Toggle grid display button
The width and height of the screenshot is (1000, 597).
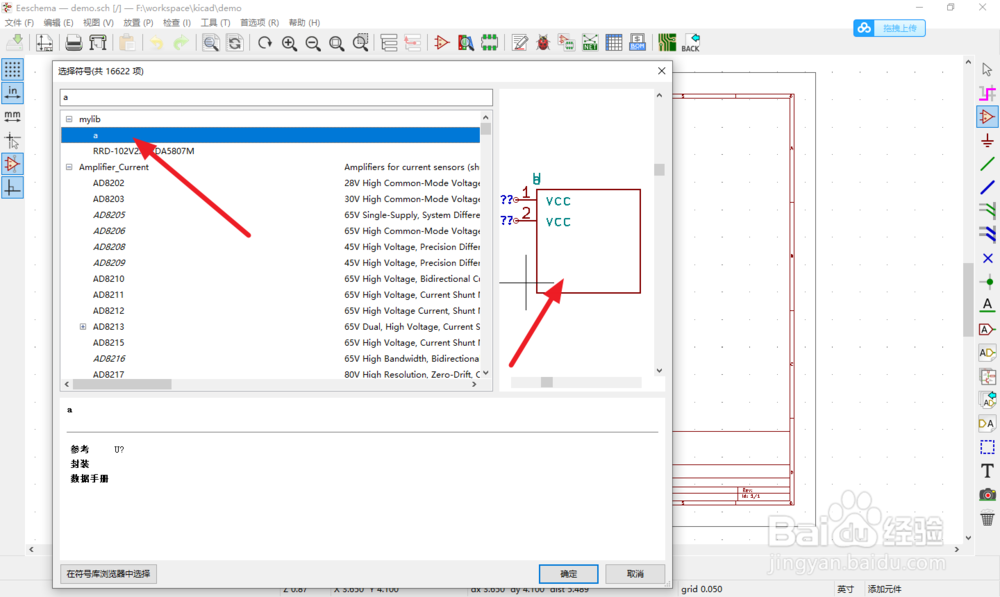13,70
